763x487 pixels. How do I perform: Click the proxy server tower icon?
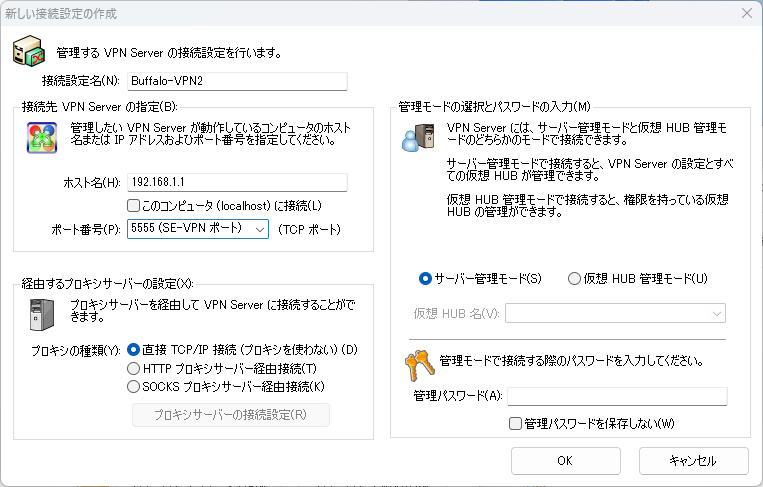click(42, 315)
